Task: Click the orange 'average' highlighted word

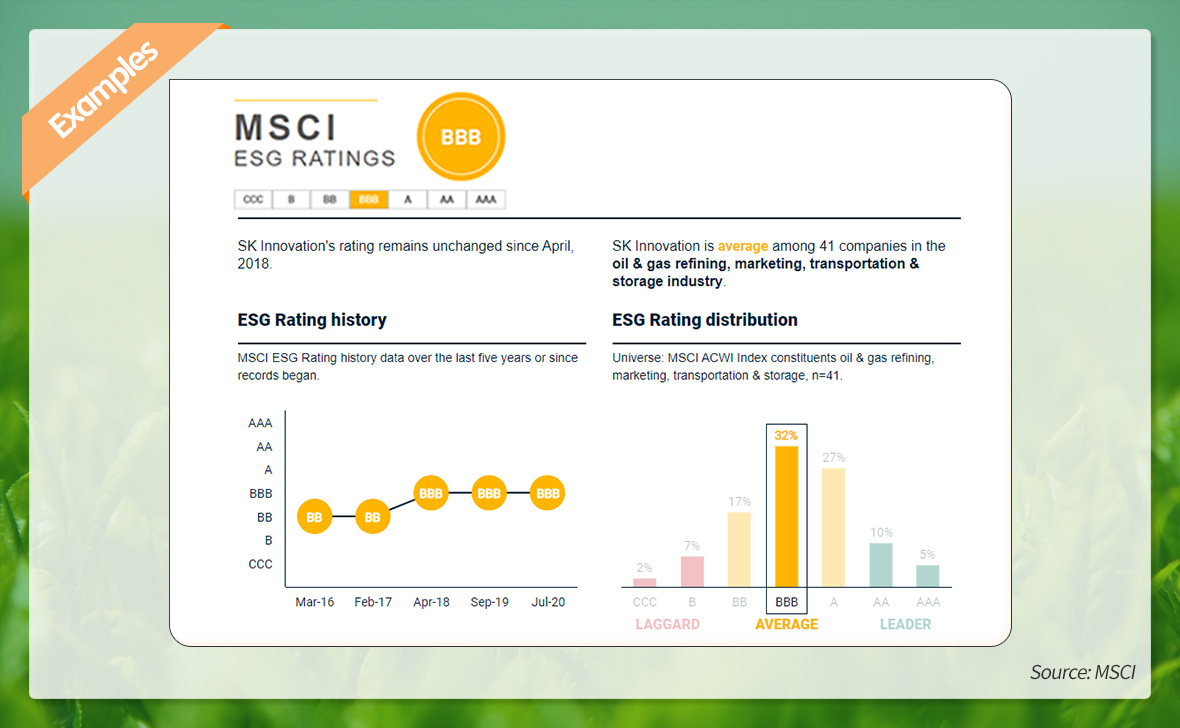Action: coord(743,246)
